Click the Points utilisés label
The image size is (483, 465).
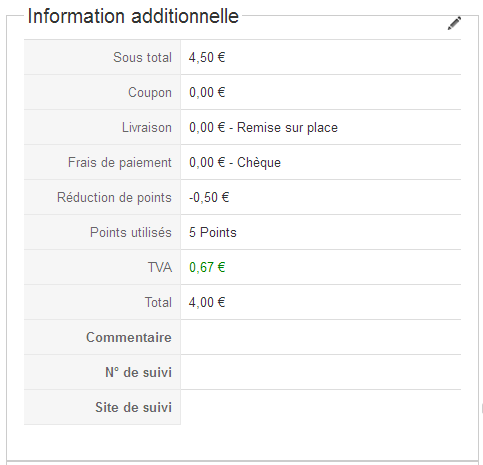(131, 232)
